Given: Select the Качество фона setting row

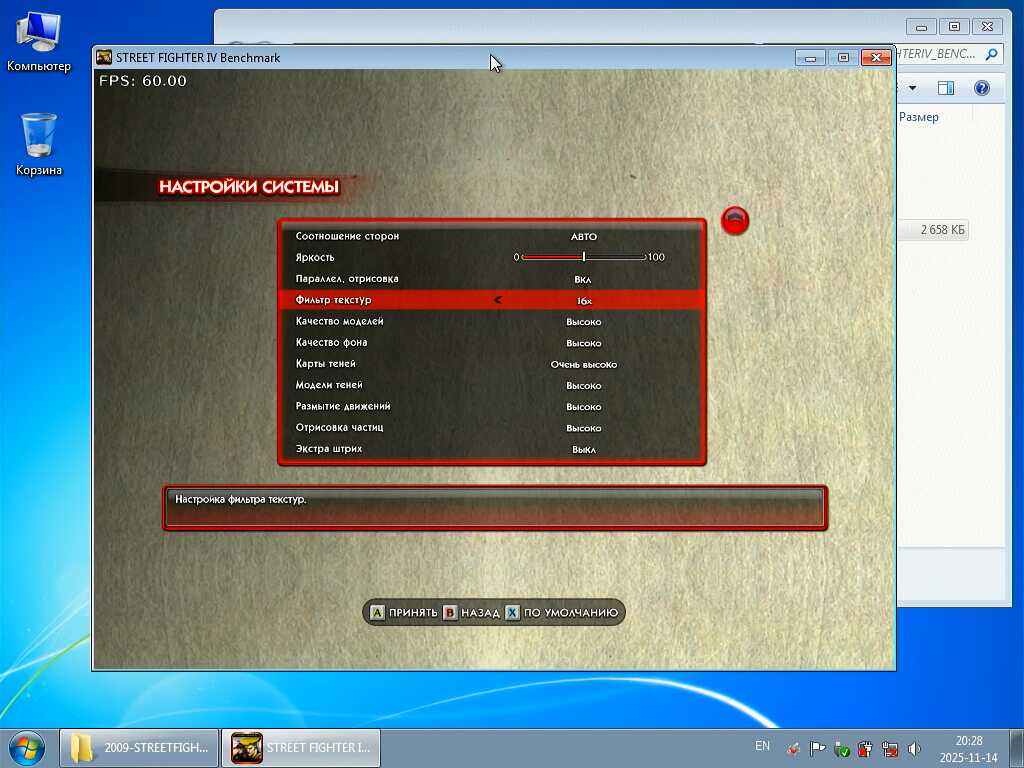Looking at the screenshot, I should pyautogui.click(x=492, y=343).
